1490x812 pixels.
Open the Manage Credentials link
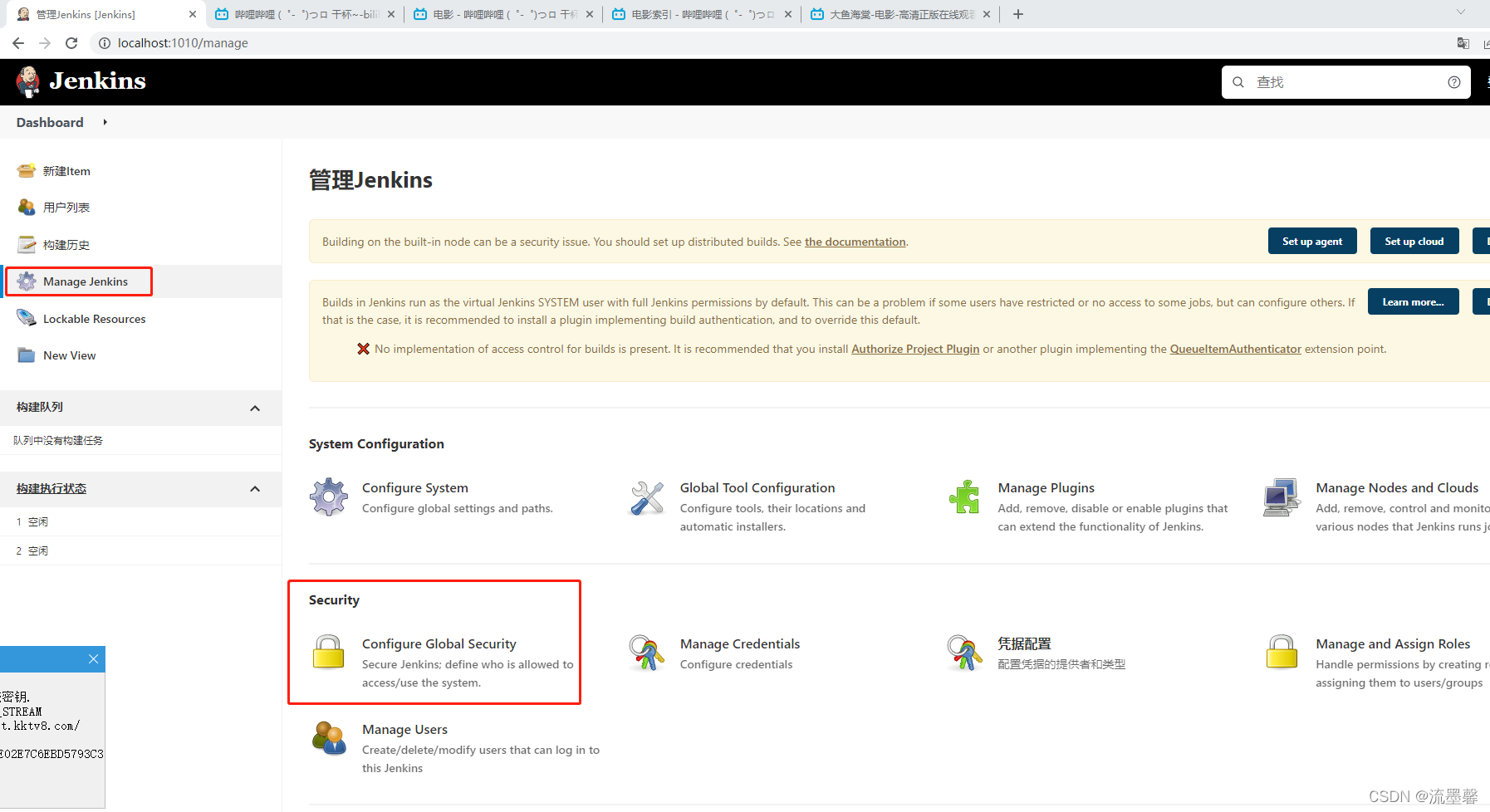point(740,643)
